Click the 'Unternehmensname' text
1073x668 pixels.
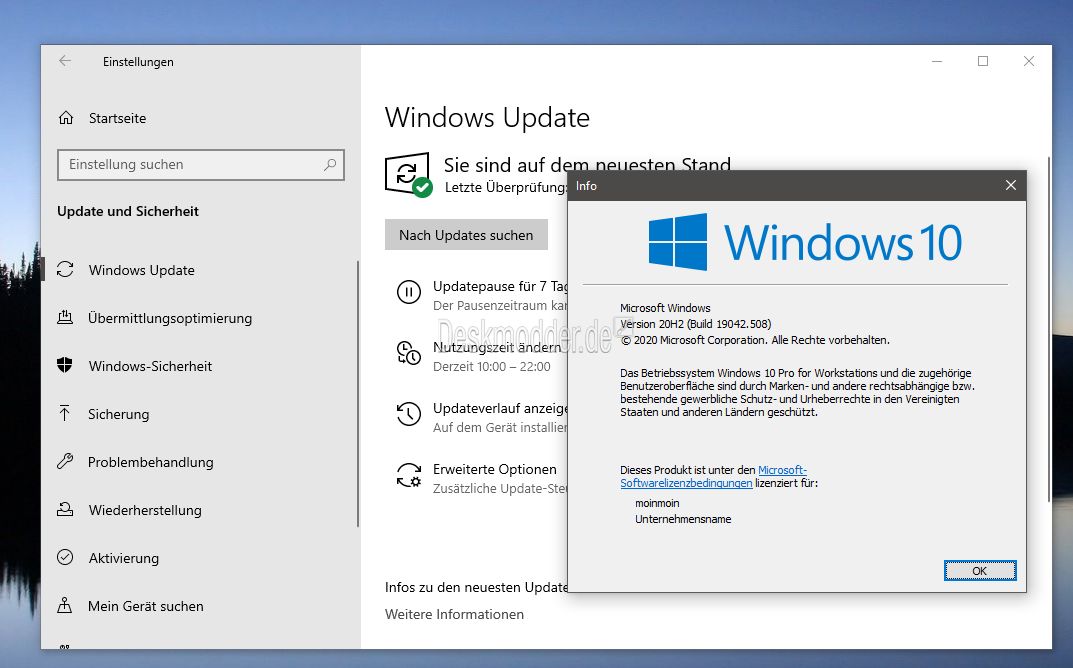click(683, 519)
